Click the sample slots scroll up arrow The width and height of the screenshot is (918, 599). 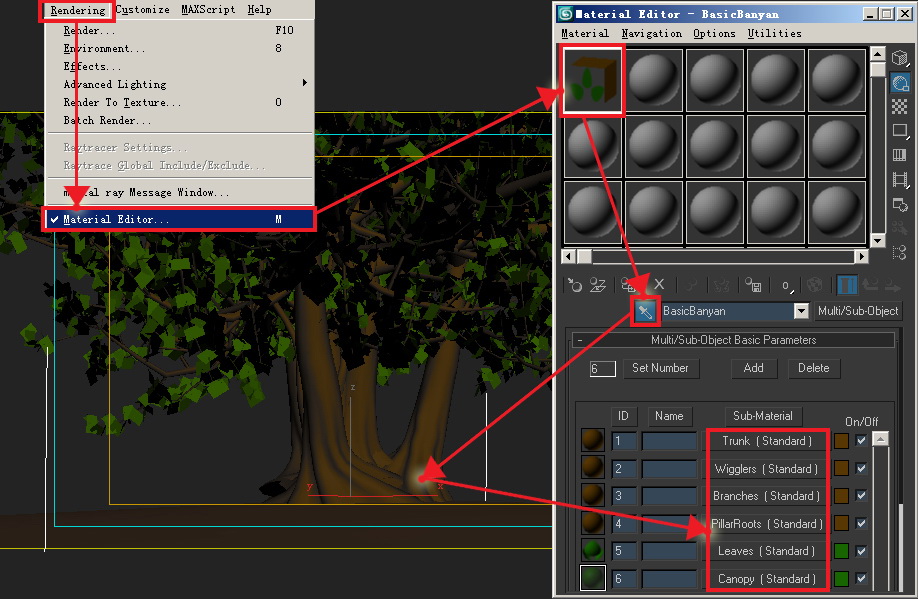[x=877, y=54]
